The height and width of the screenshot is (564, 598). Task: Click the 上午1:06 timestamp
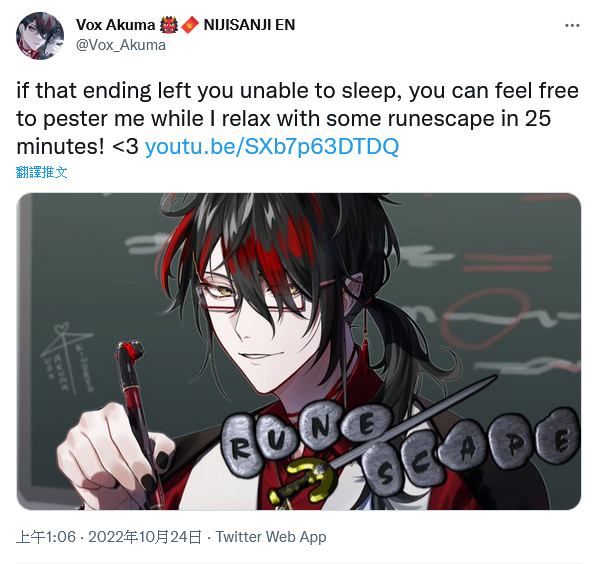pos(46,537)
